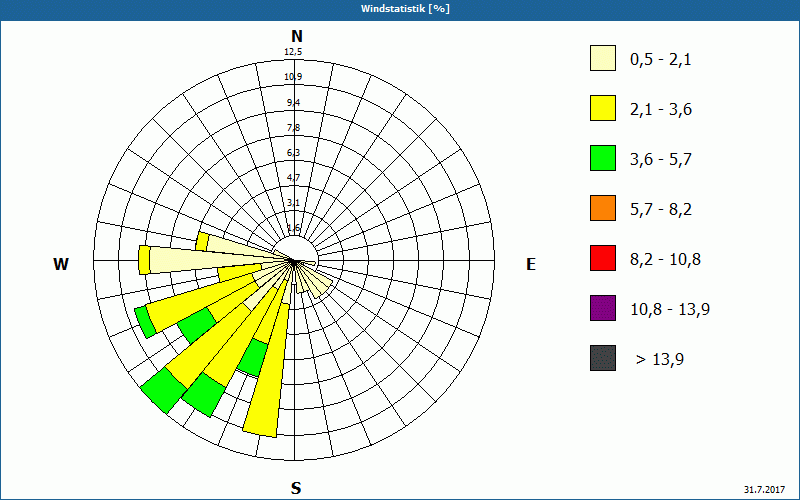Click the dark gray > 13,9 legend swatch
Image resolution: width=800 pixels, height=500 pixels.
point(603,358)
